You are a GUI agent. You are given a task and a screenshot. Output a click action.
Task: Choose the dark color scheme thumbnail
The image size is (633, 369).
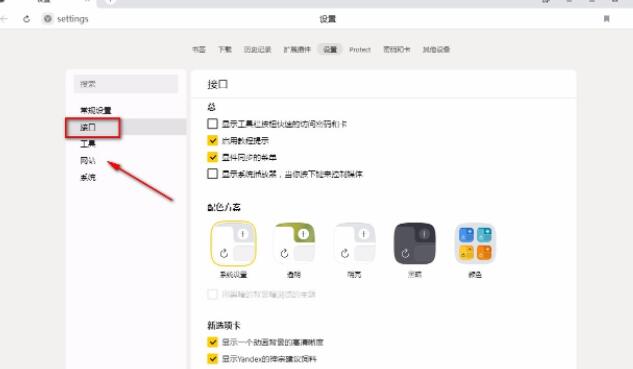point(415,243)
